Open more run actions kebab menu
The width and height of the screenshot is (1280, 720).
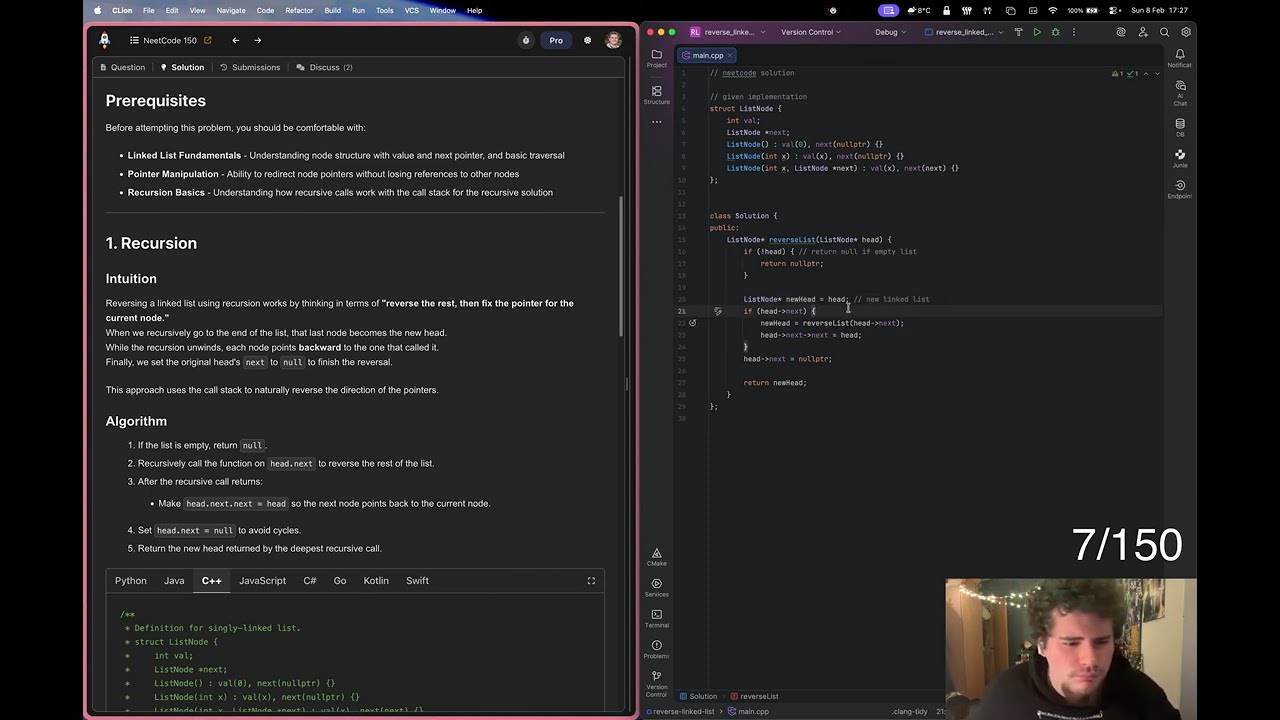point(1072,32)
